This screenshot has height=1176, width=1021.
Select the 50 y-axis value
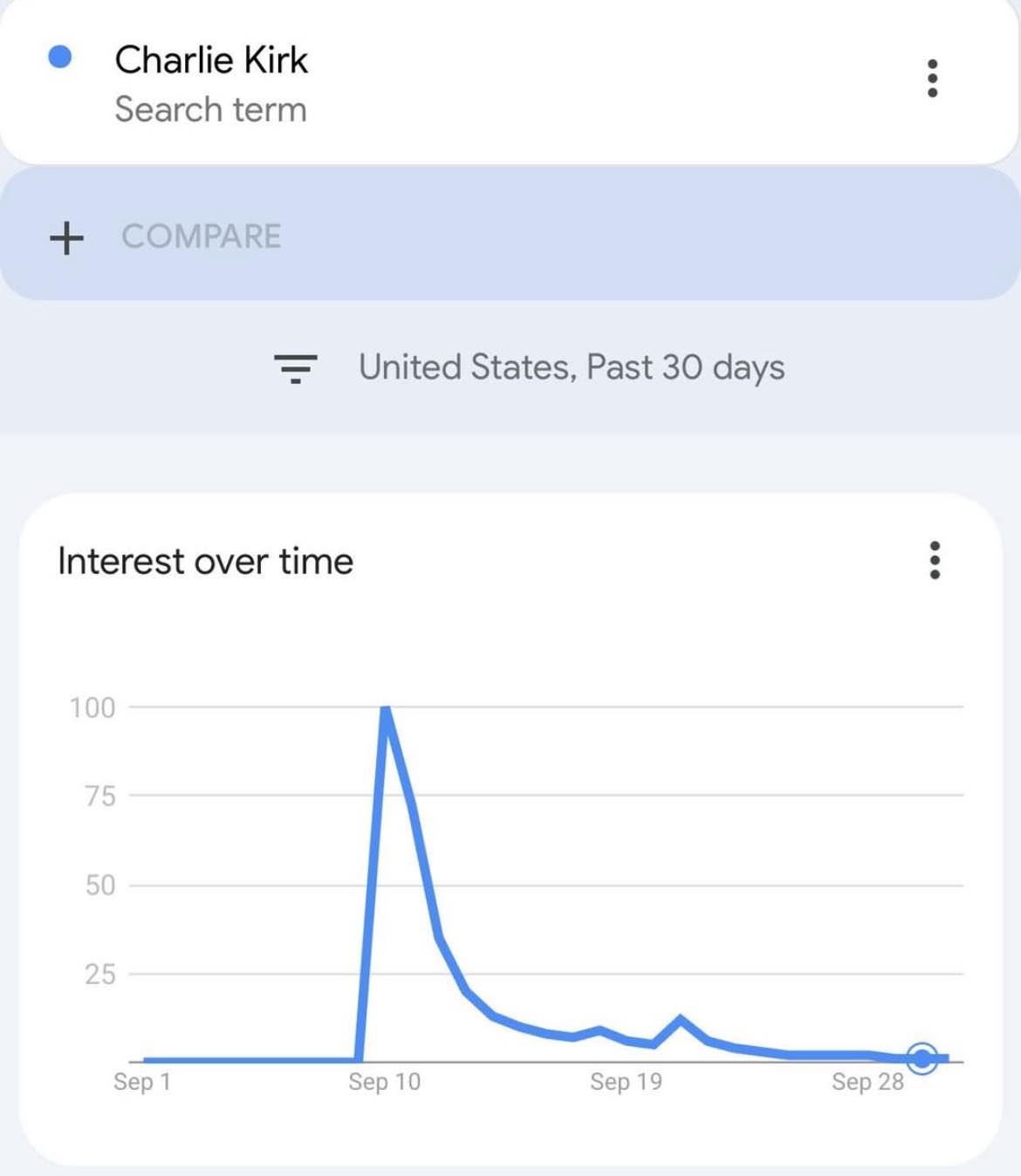coord(100,885)
